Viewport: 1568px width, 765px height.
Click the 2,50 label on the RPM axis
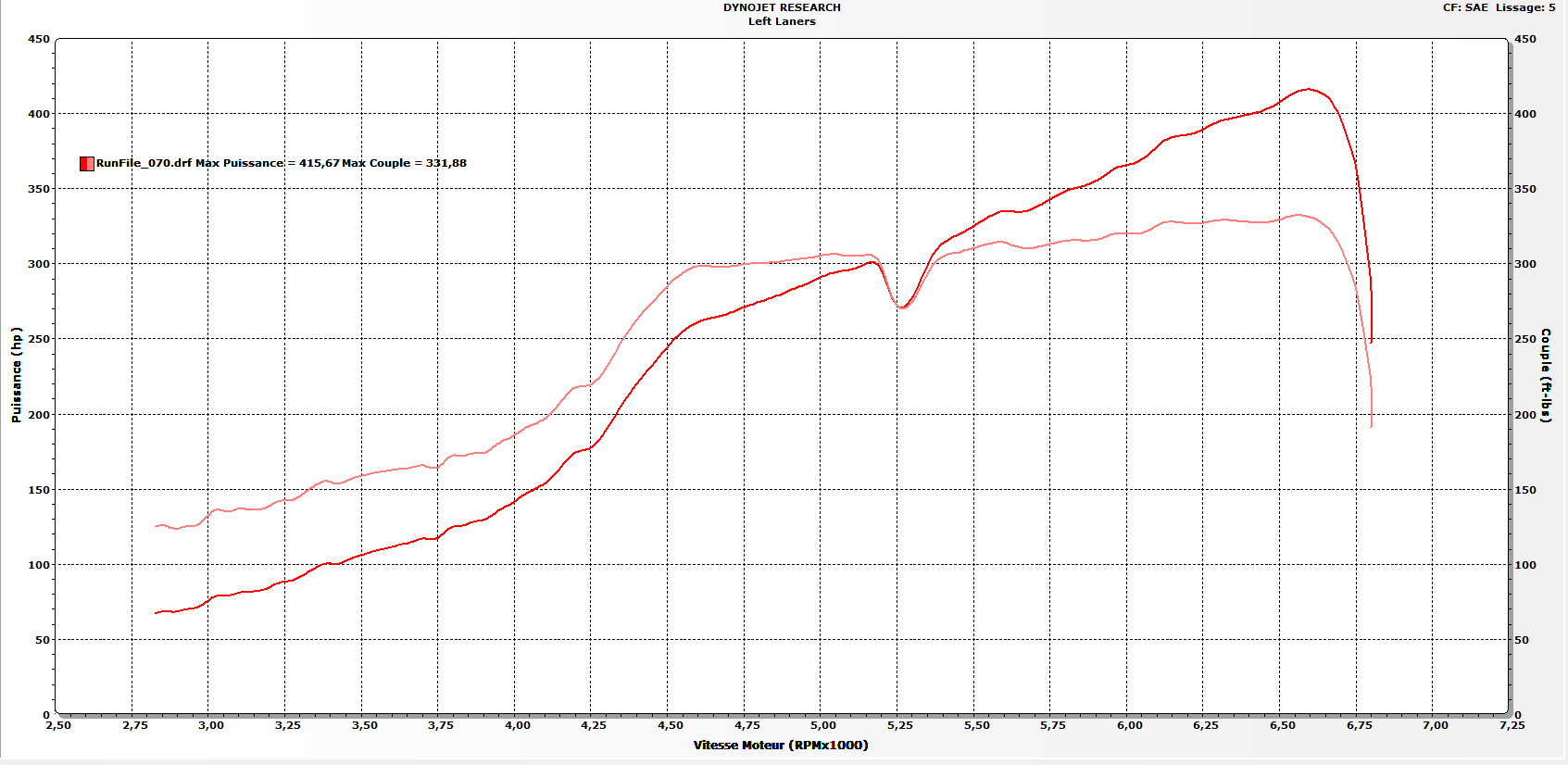pyautogui.click(x=58, y=725)
